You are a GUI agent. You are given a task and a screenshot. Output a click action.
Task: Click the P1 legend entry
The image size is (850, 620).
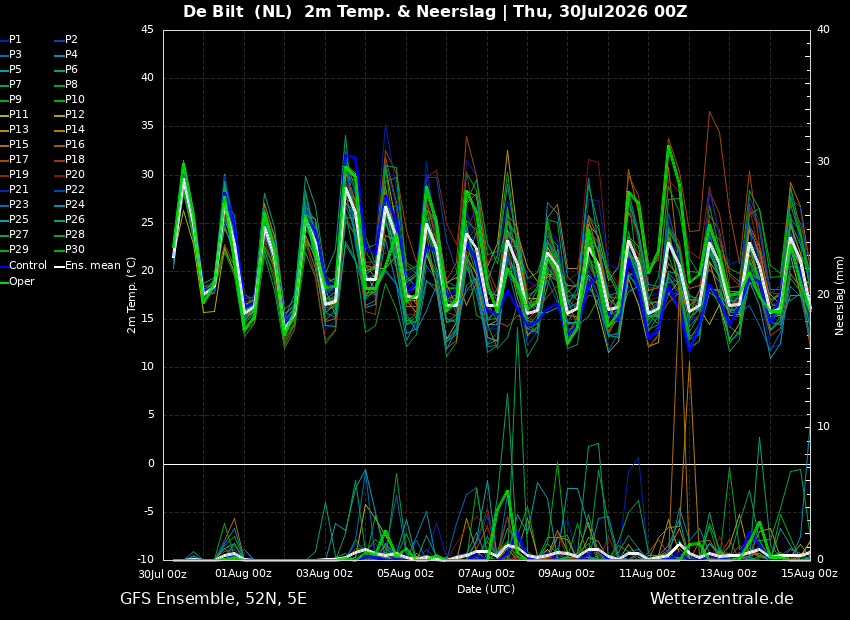point(11,40)
